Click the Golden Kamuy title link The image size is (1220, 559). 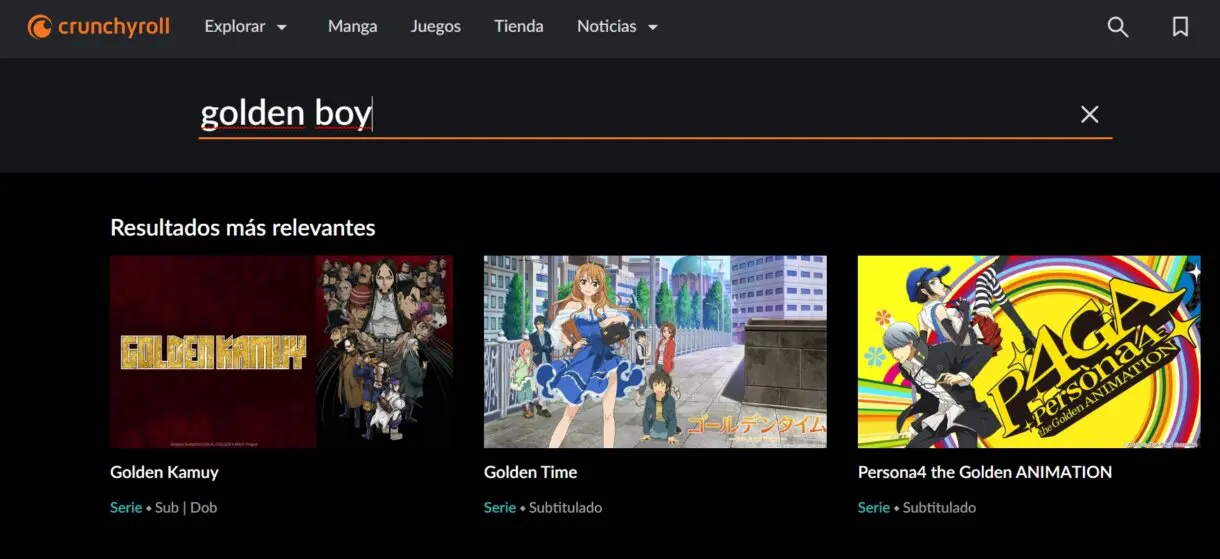(x=164, y=472)
